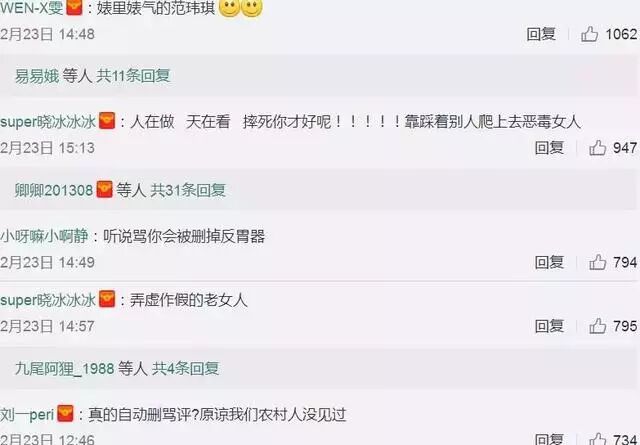The image size is (640, 445).
Task: Reply to the 14:48 comment via 回复
Action: click(541, 34)
